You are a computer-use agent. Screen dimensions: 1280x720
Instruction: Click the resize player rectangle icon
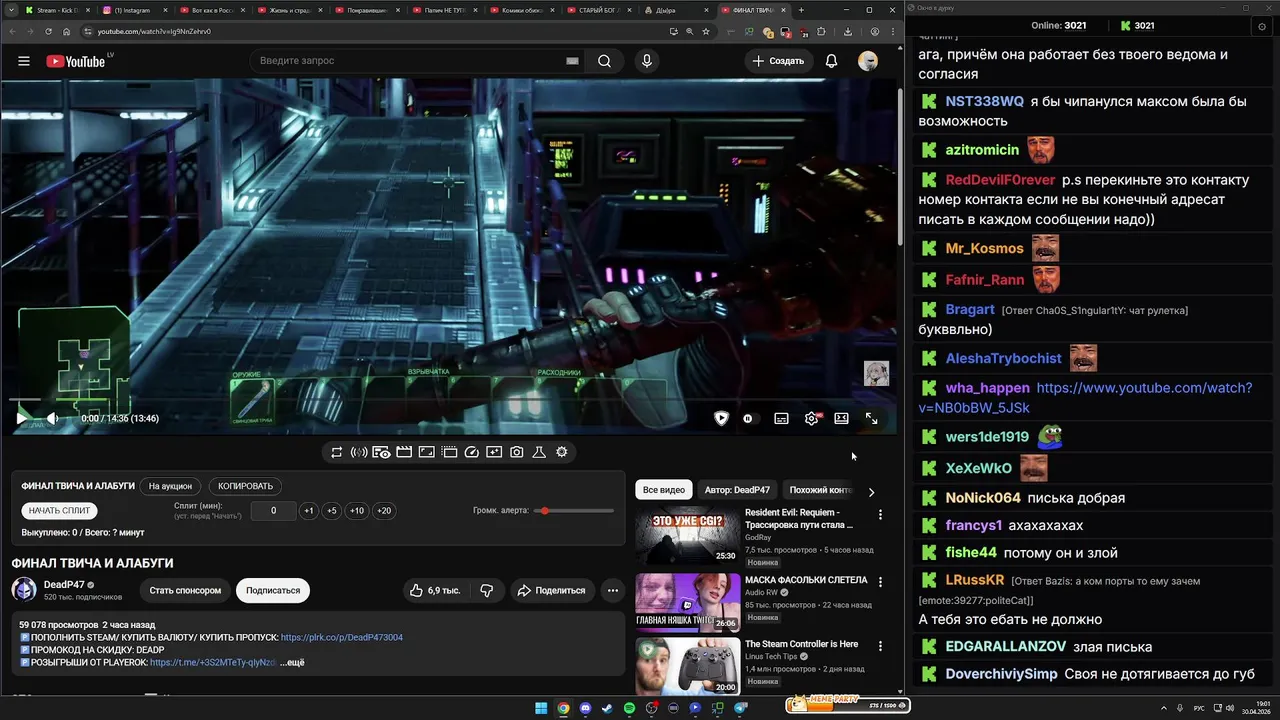426,452
